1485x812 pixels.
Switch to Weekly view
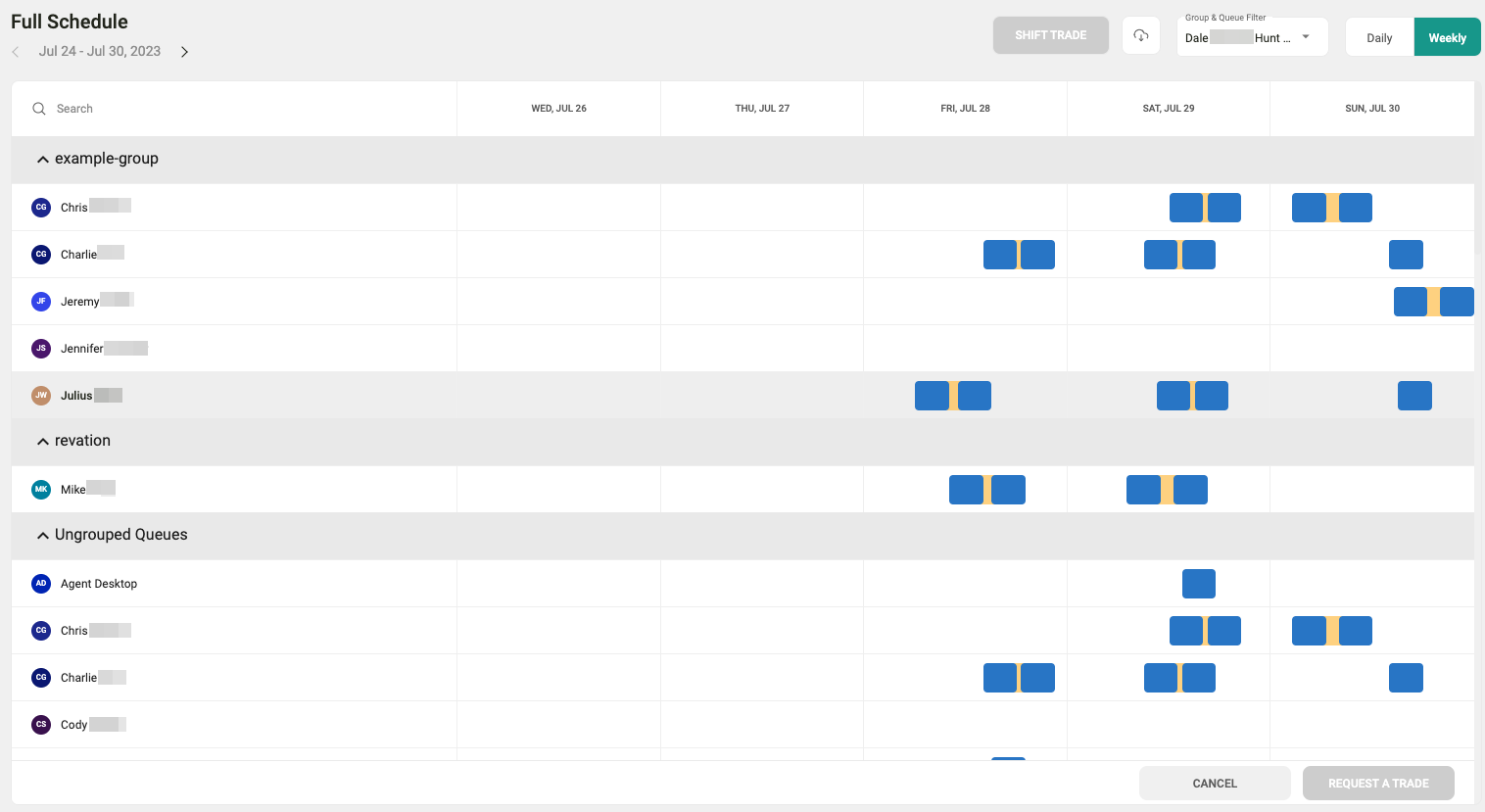pos(1447,38)
